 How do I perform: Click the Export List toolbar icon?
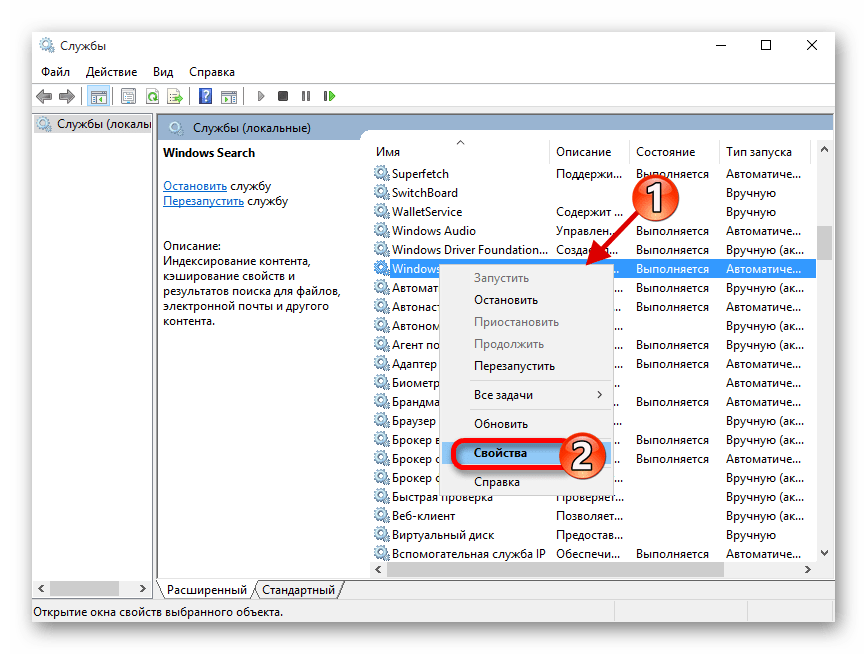click(175, 97)
